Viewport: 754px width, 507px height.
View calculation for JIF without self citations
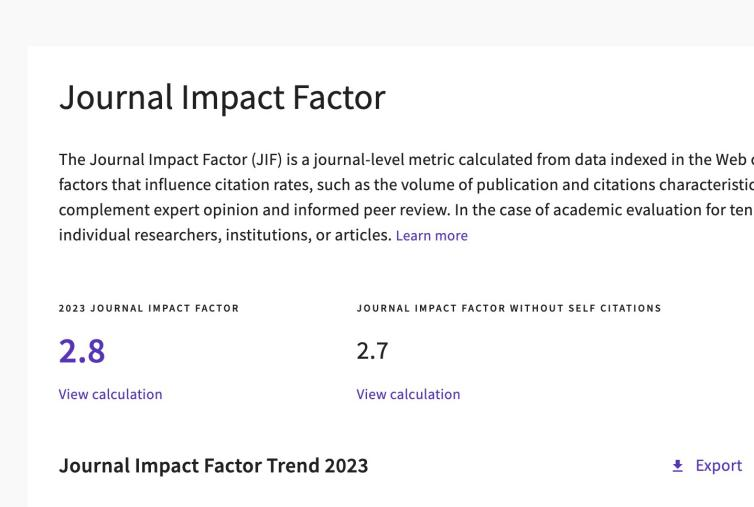pos(408,394)
